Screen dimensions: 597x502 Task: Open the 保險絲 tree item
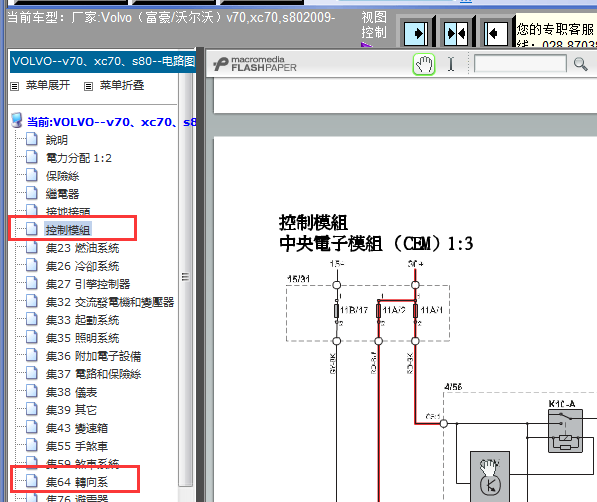pyautogui.click(x=62, y=176)
